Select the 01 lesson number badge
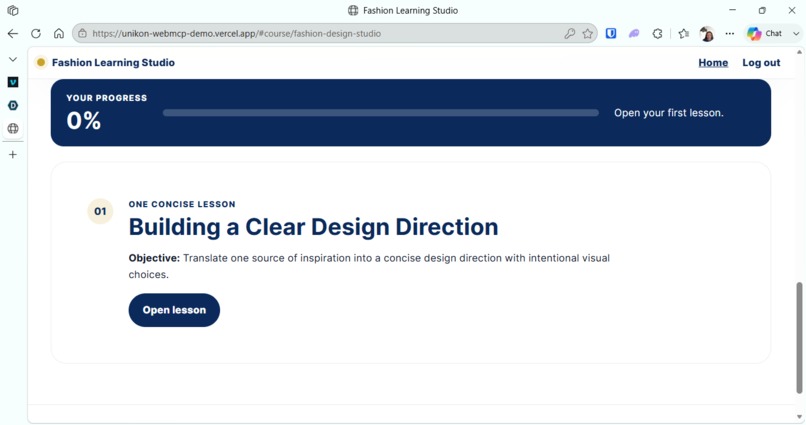Viewport: 806px width, 425px height. tap(100, 211)
